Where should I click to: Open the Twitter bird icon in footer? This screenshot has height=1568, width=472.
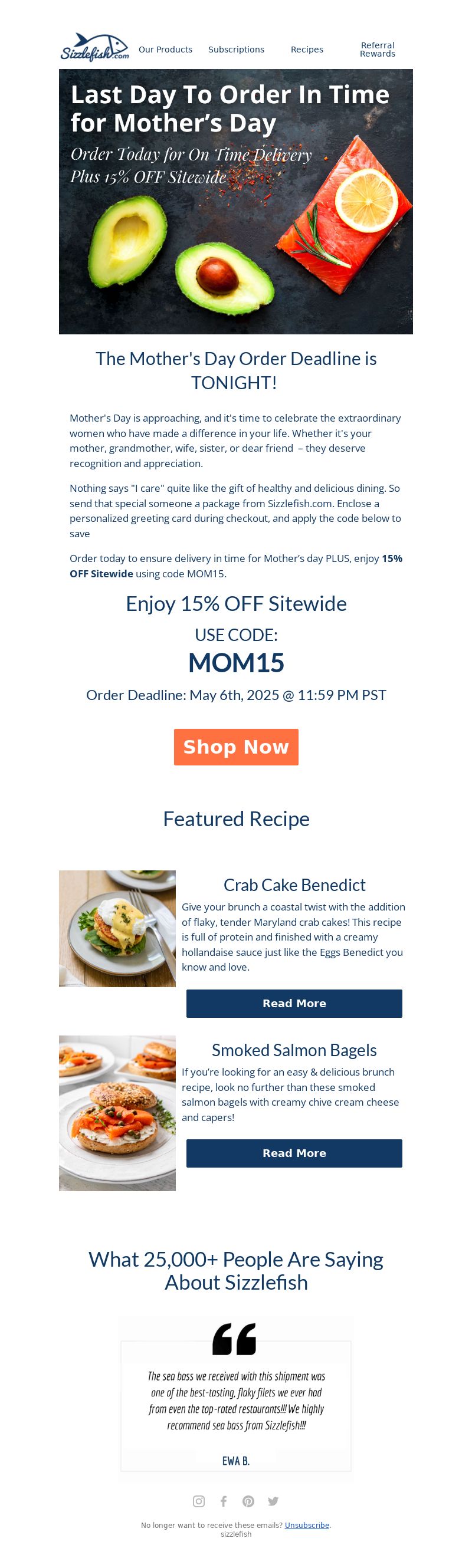tap(273, 1501)
